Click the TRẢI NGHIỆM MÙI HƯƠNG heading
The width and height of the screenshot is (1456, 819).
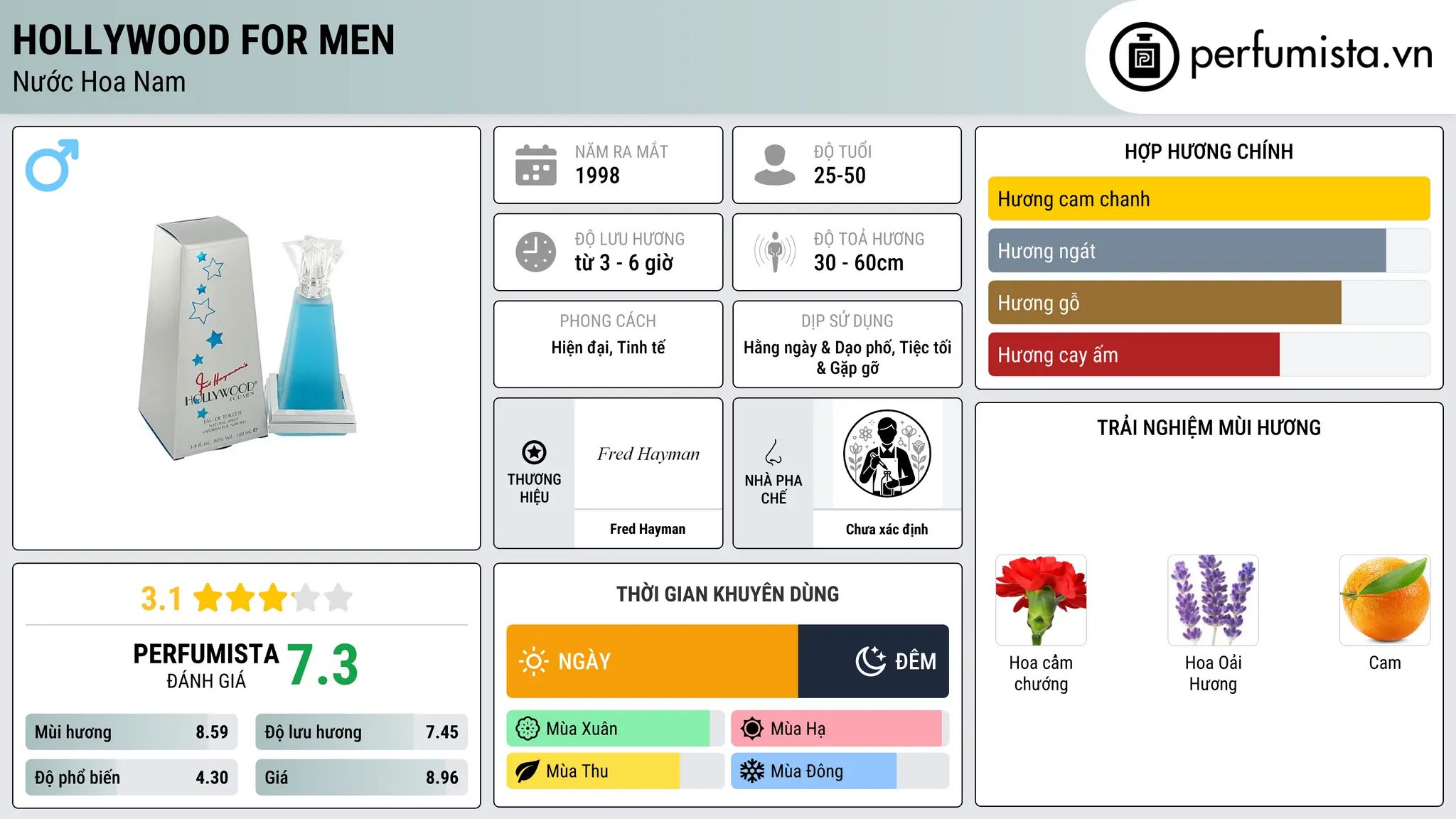[1209, 428]
